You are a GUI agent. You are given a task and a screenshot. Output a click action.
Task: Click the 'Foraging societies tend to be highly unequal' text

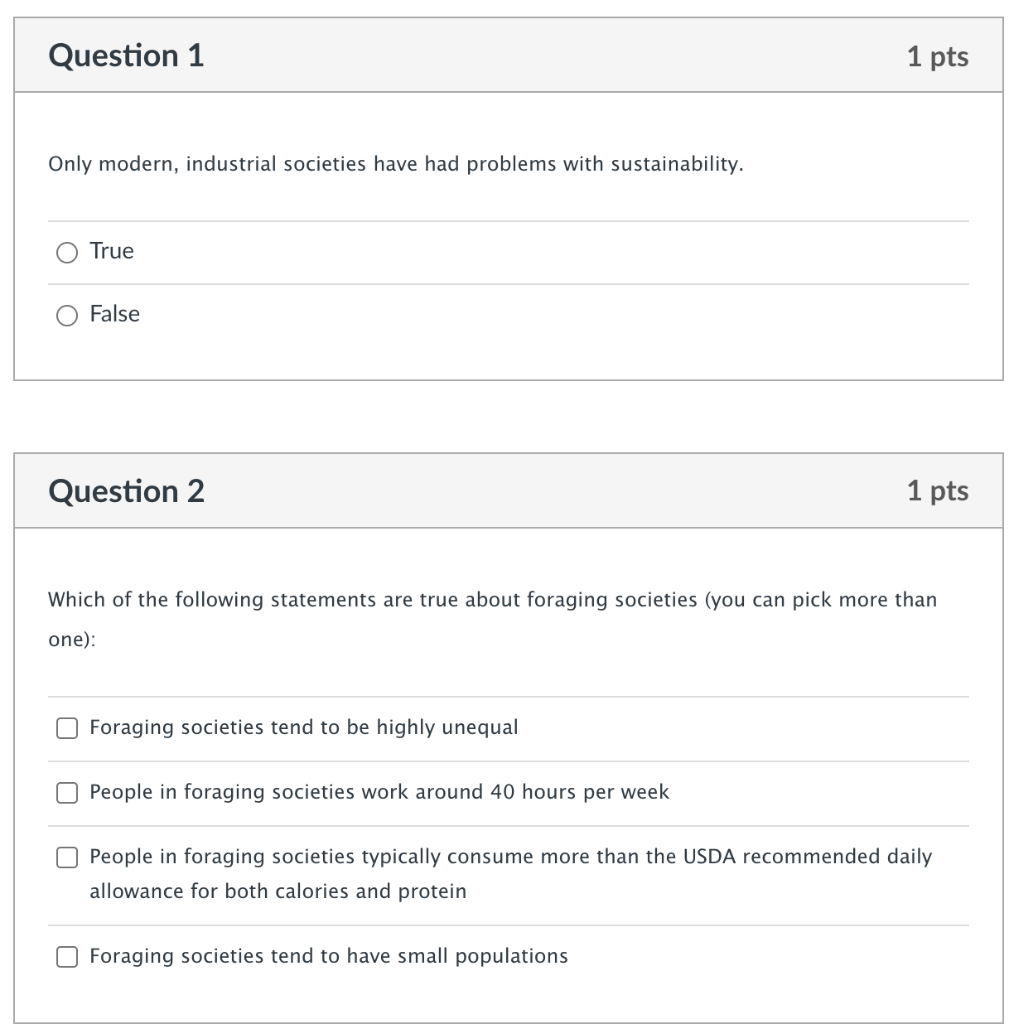click(304, 727)
